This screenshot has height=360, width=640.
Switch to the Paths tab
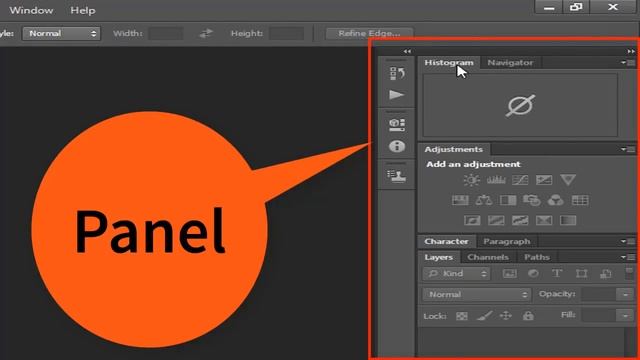pos(537,257)
